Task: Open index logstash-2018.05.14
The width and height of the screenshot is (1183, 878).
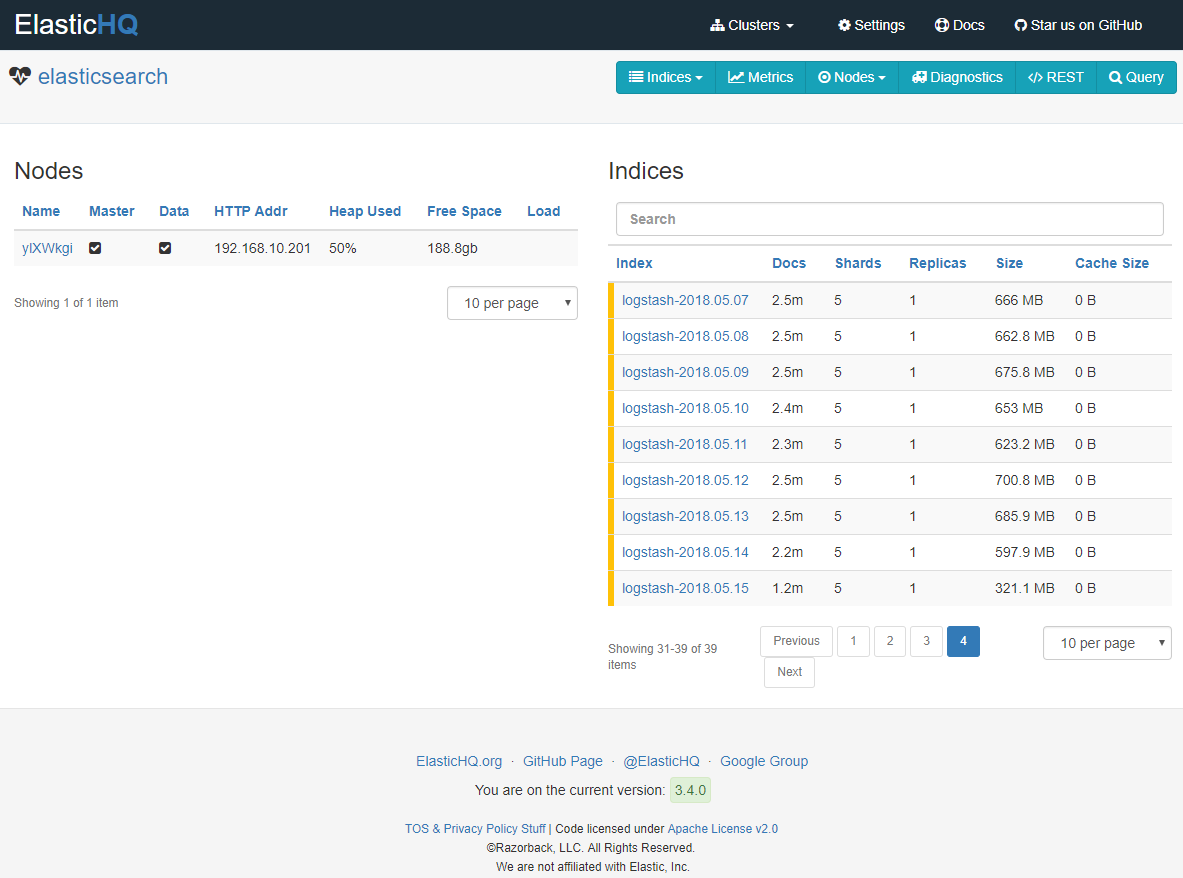Action: click(x=685, y=552)
